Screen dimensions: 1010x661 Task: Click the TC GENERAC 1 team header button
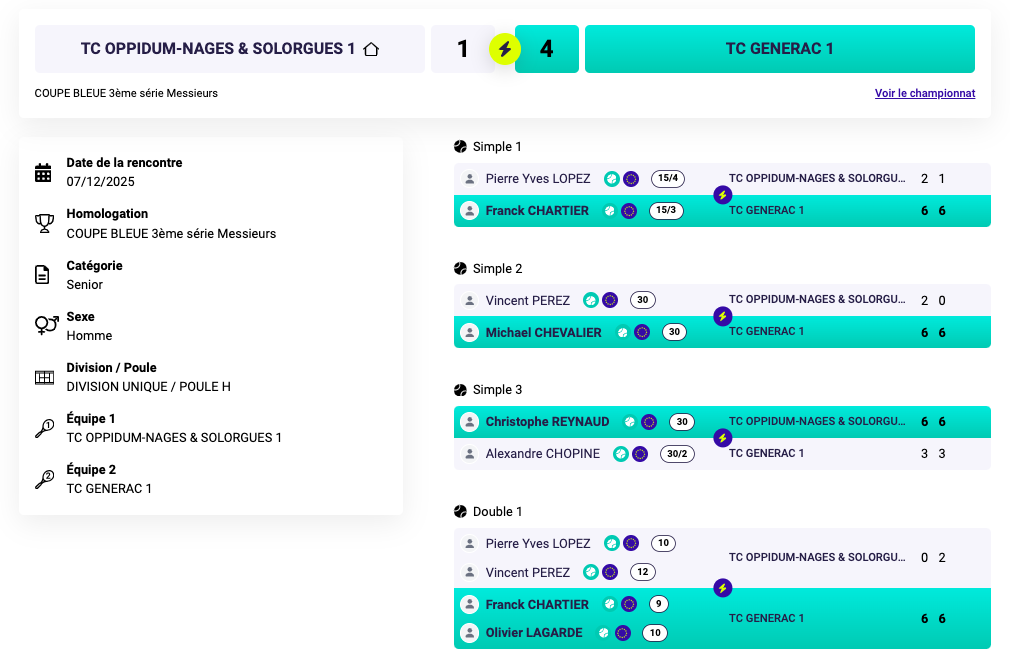click(x=779, y=49)
